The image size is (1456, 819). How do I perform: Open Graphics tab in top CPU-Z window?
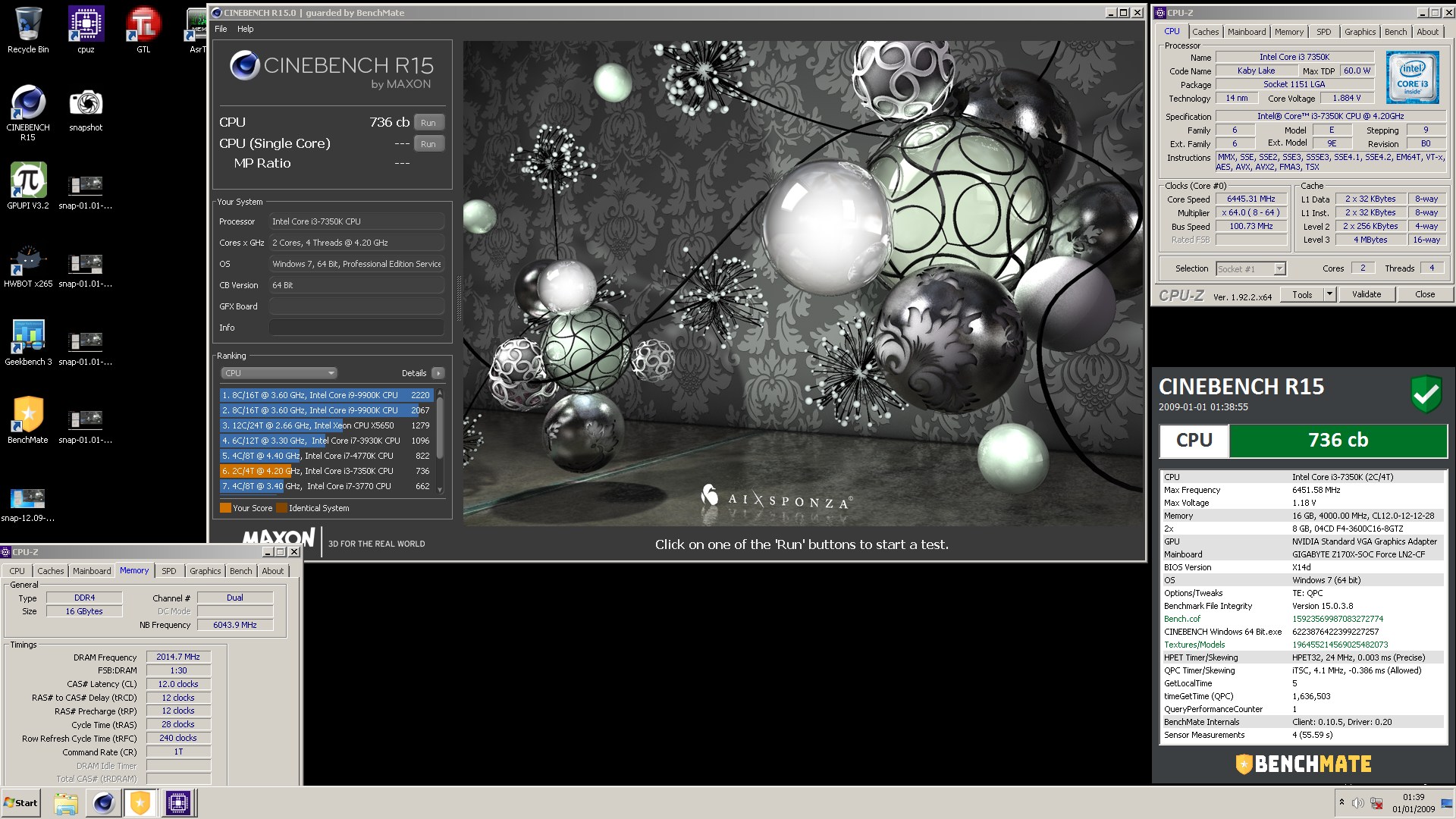click(x=1360, y=32)
